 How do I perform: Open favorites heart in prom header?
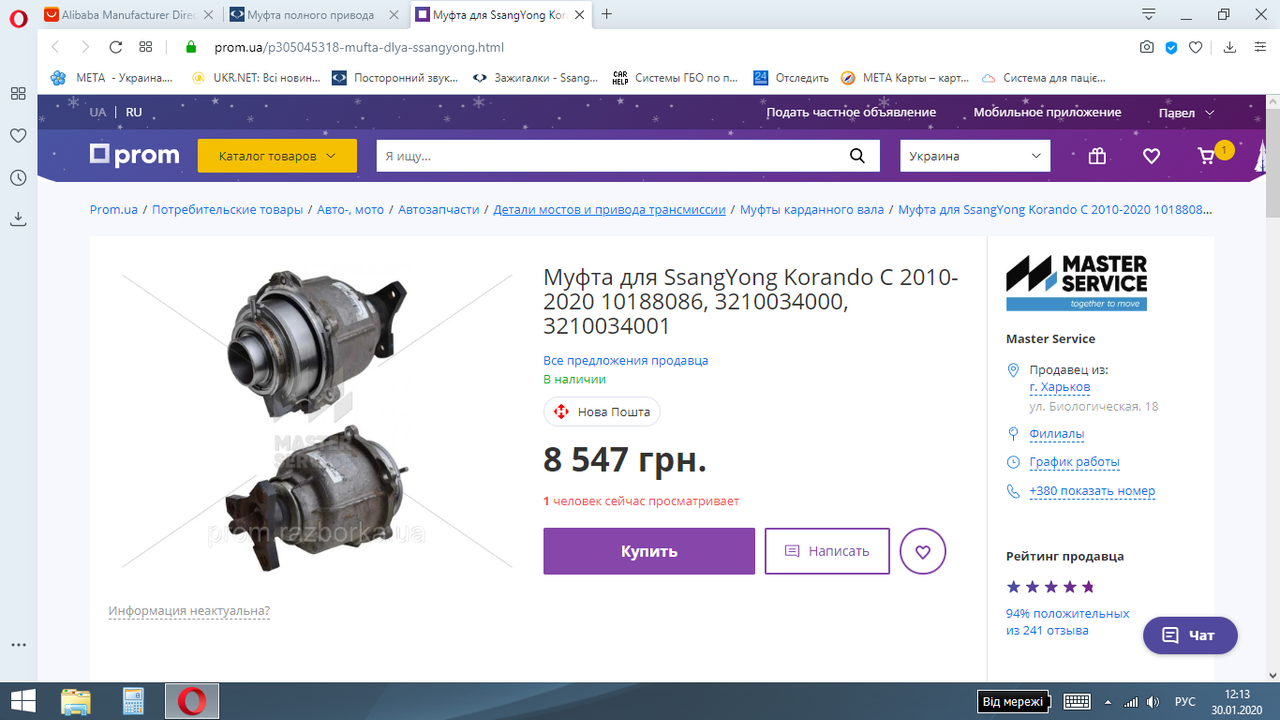point(1151,156)
